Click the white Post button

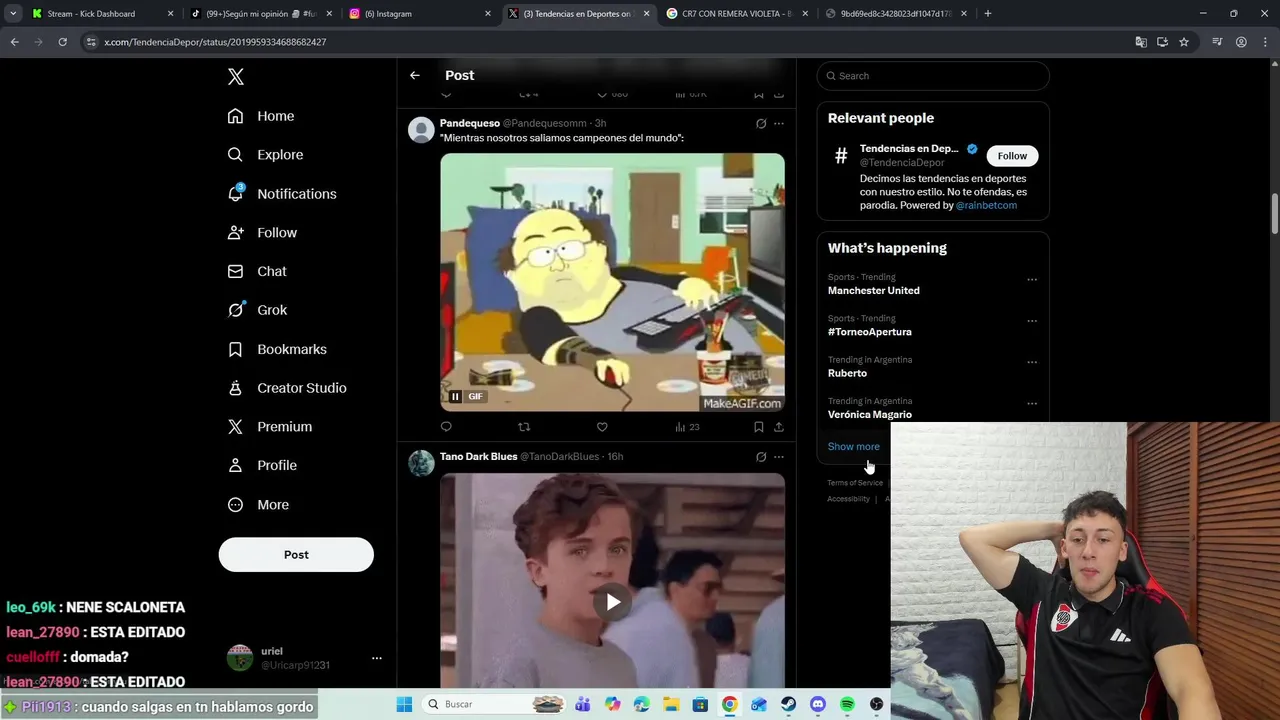(296, 555)
